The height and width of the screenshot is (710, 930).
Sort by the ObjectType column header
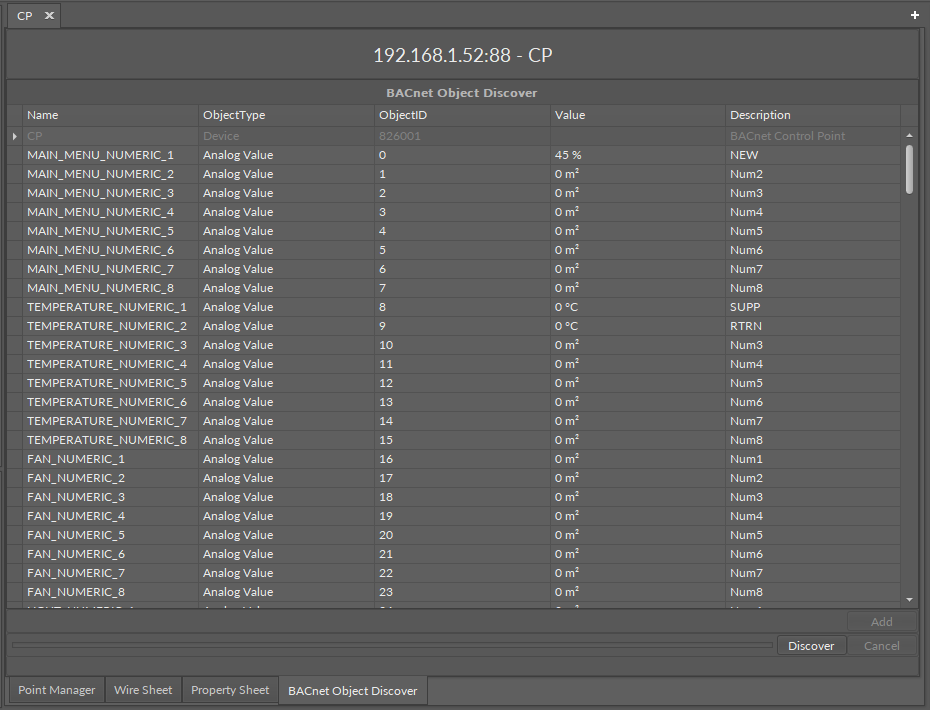(286, 115)
